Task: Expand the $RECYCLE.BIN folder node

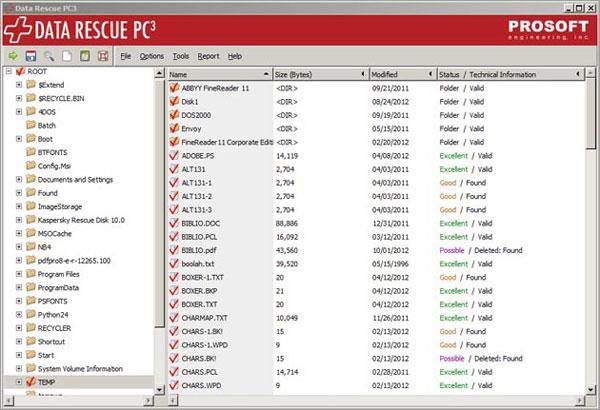Action: [x=19, y=98]
